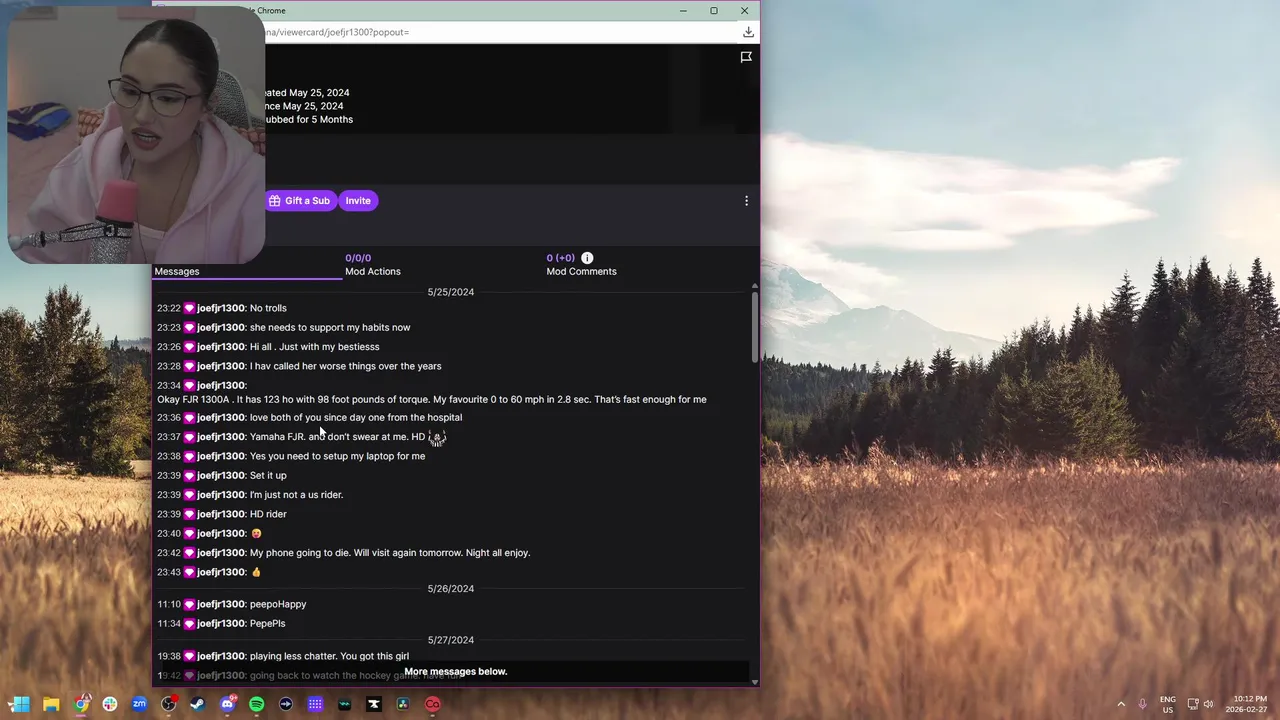Click message 'I'm just not a us rider.'
Viewport: 1280px width, 720px height.
296,494
